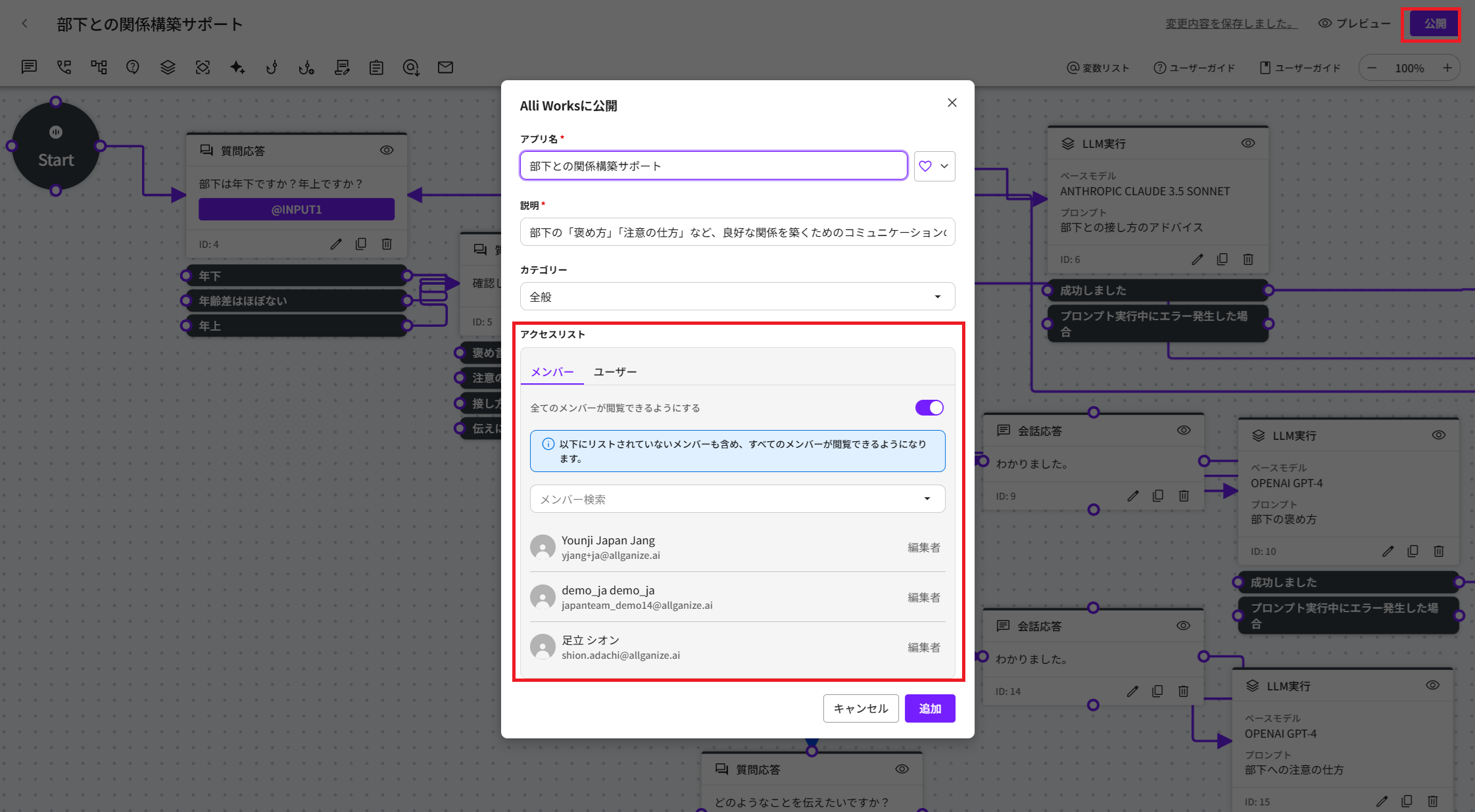Click the sparkle AI icon in toolbar
The image size is (1475, 812).
[237, 67]
